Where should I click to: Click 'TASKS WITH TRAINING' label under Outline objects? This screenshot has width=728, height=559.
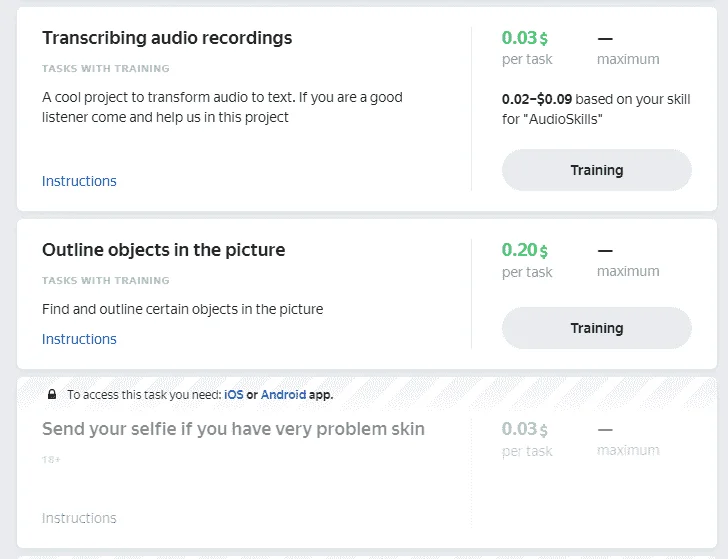tap(106, 280)
